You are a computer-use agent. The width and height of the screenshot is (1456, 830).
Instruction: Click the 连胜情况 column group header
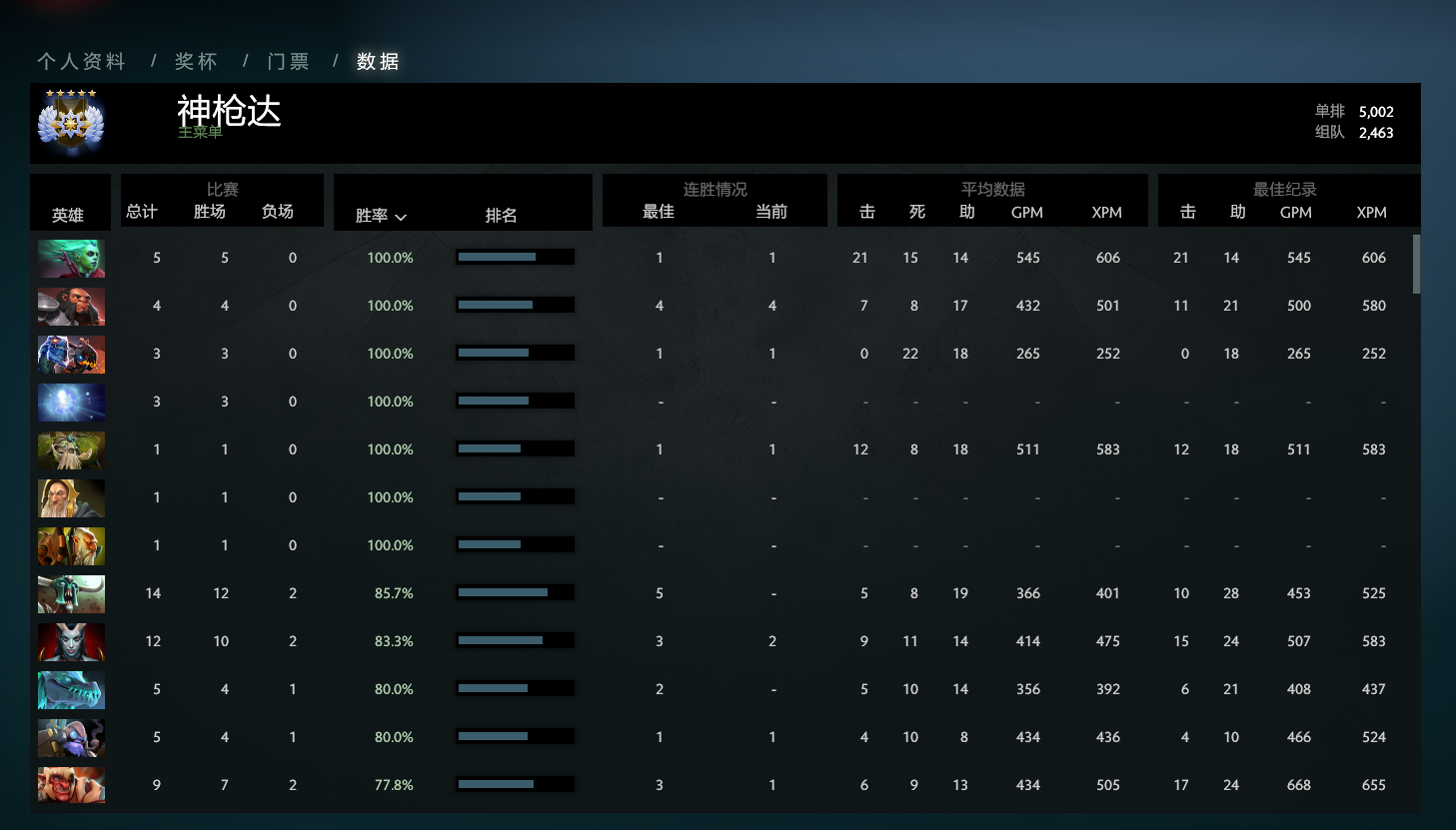(x=715, y=189)
